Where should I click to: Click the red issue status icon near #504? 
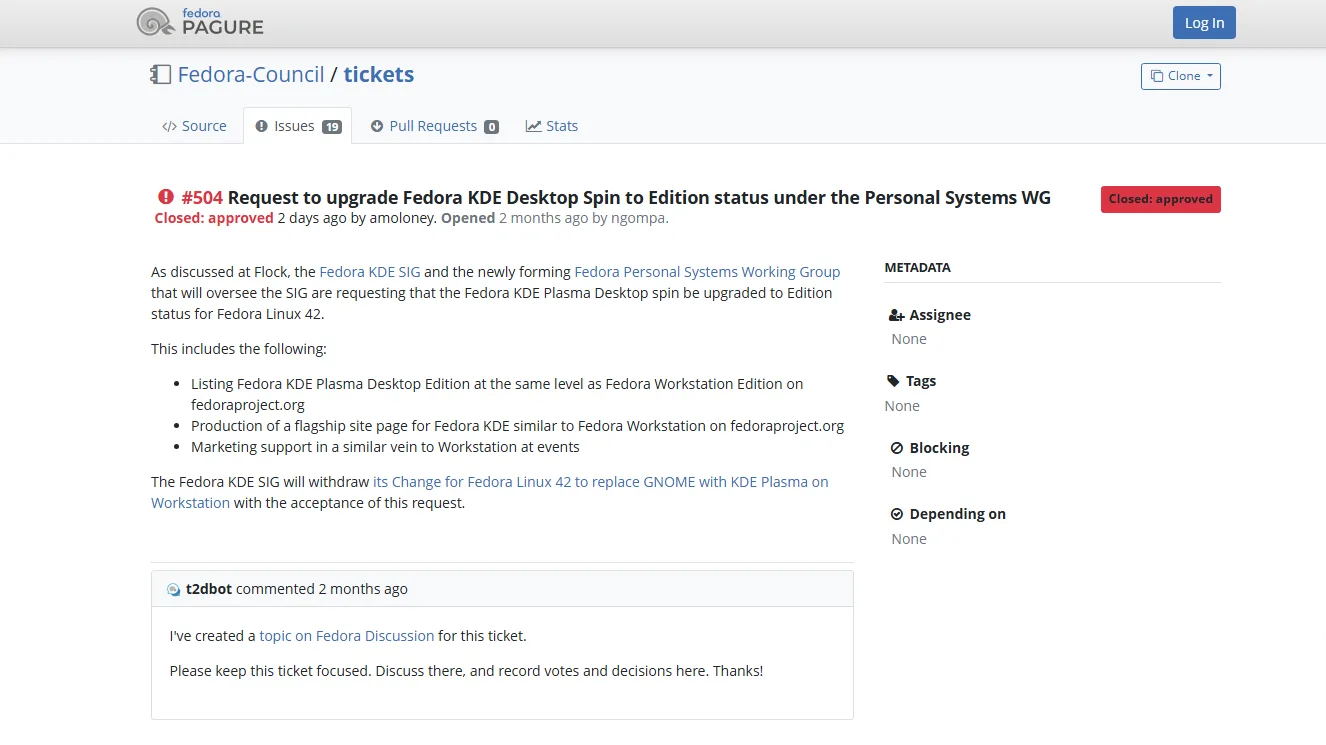pos(165,197)
